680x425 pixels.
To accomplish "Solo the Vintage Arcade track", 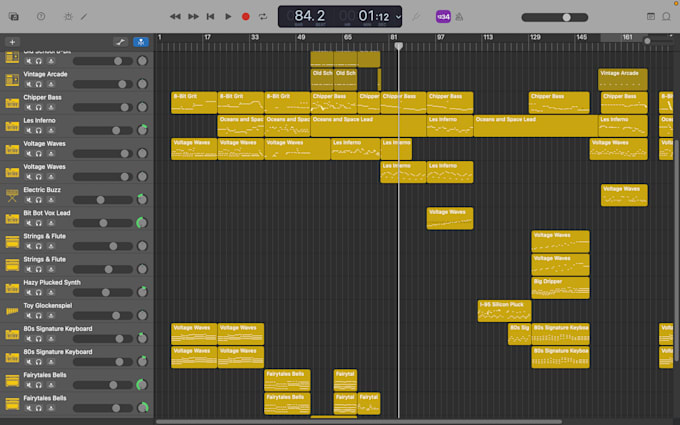I will [39, 84].
